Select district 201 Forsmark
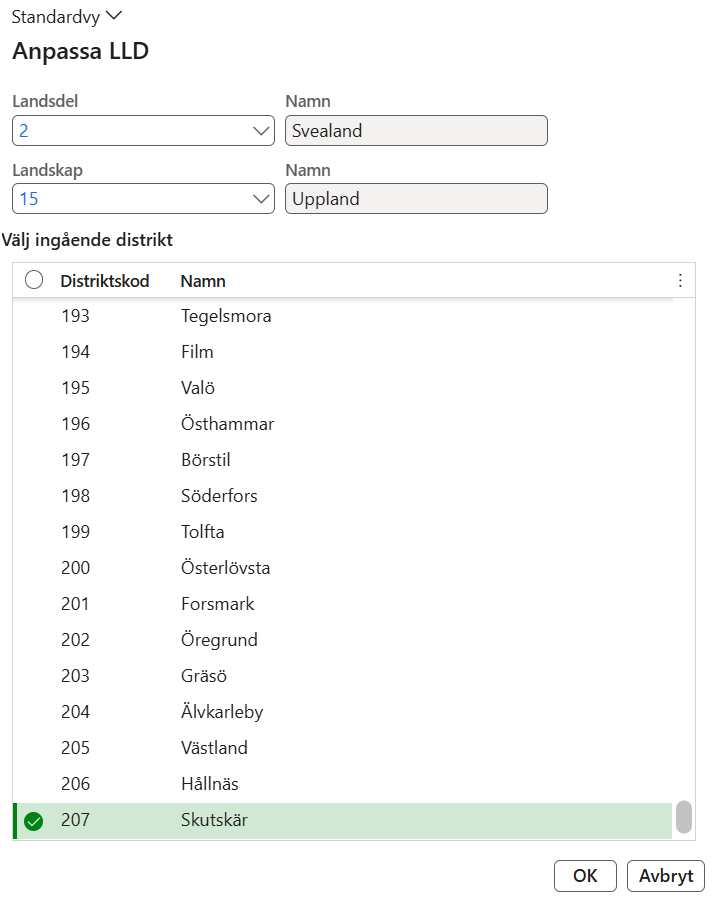This screenshot has width=716, height=901. (x=342, y=604)
